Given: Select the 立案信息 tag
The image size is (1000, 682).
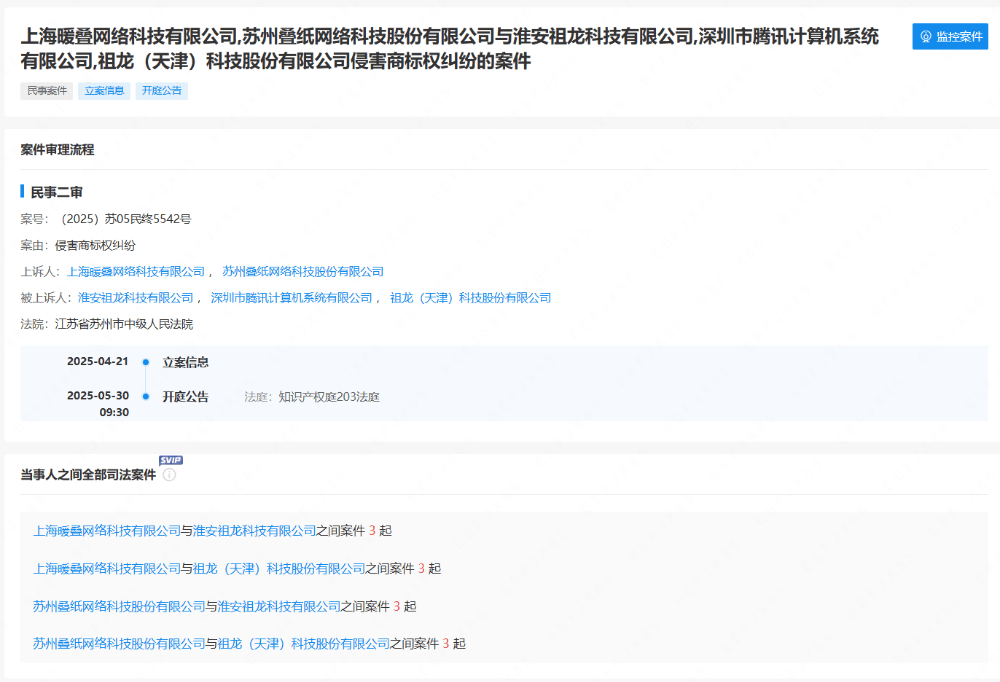Looking at the screenshot, I should coord(104,91).
